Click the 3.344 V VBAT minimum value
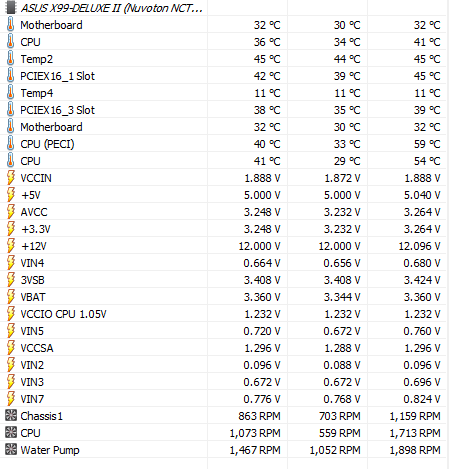Image resolution: width=449 pixels, height=469 pixels. (x=342, y=297)
